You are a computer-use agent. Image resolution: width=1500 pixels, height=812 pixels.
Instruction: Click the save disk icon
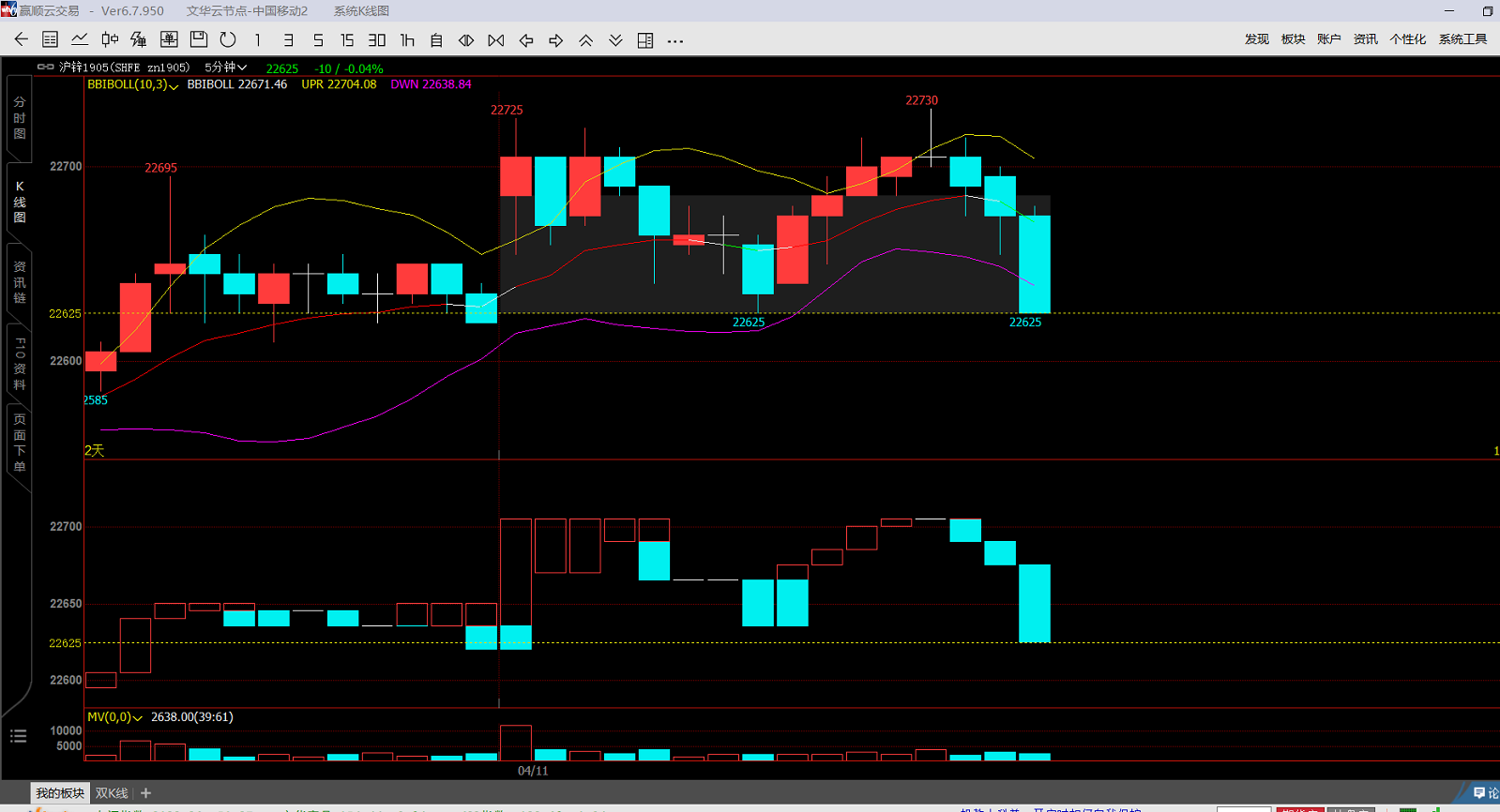tap(198, 39)
